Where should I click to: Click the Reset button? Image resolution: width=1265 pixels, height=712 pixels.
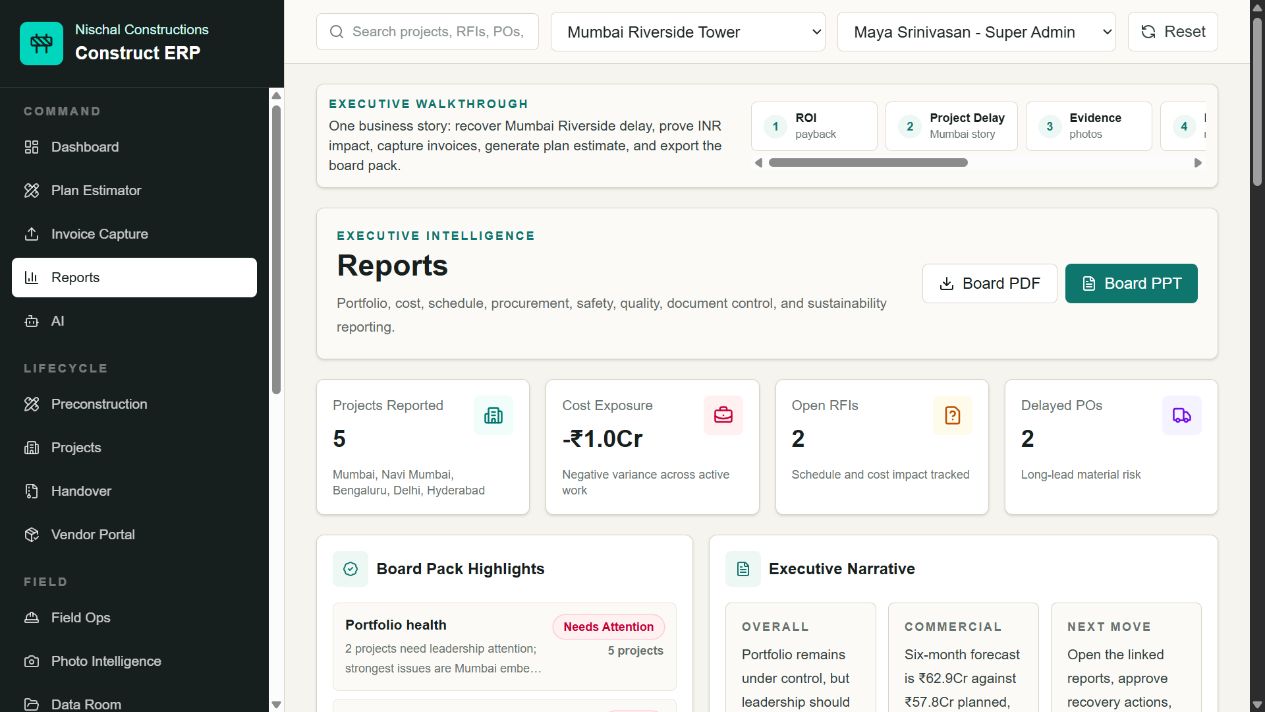tap(1173, 32)
